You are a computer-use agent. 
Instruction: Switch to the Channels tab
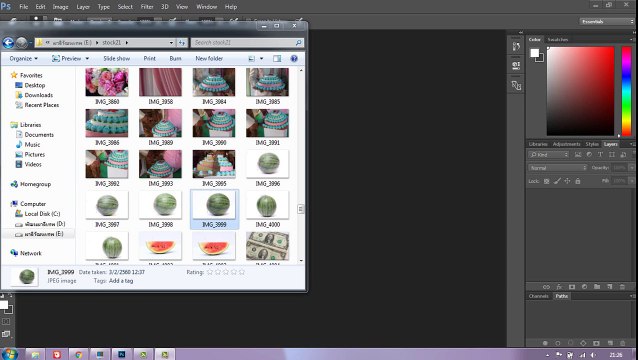click(538, 296)
